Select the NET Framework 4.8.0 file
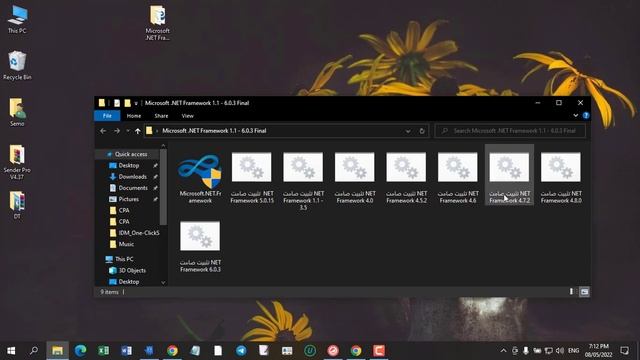Image resolution: width=640 pixels, height=360 pixels. [561, 178]
